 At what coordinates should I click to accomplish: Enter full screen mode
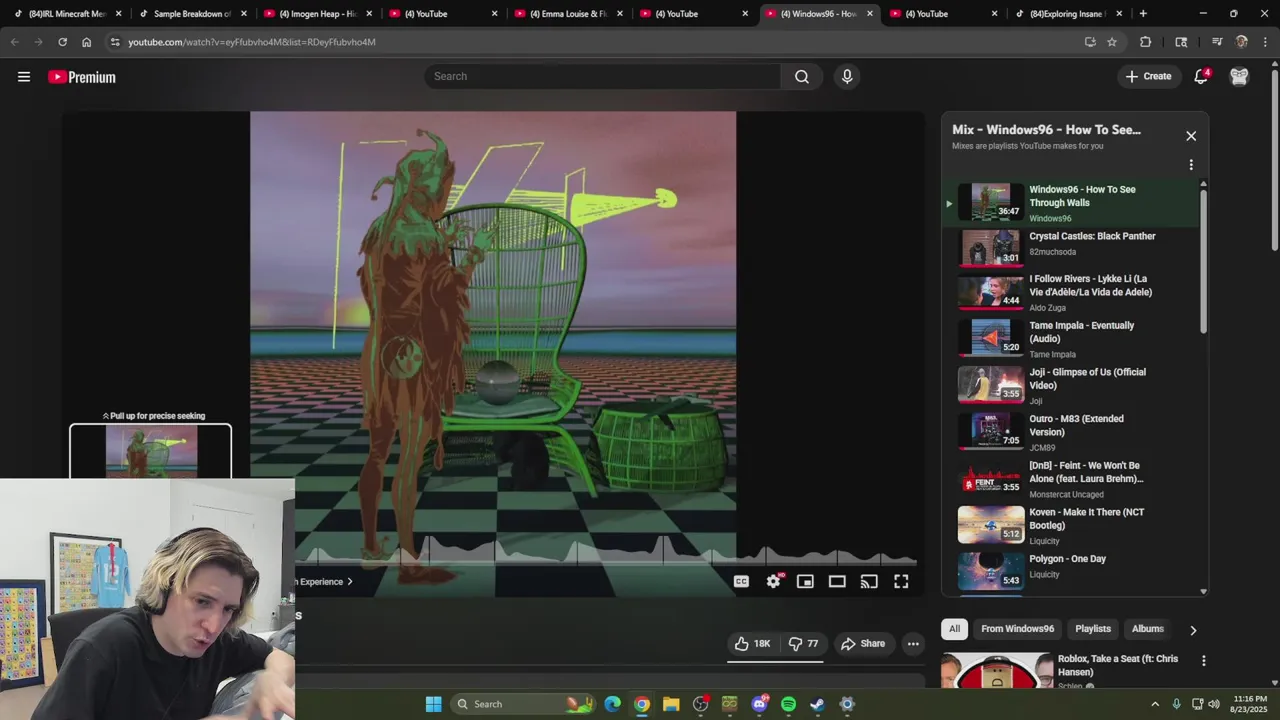(x=901, y=582)
